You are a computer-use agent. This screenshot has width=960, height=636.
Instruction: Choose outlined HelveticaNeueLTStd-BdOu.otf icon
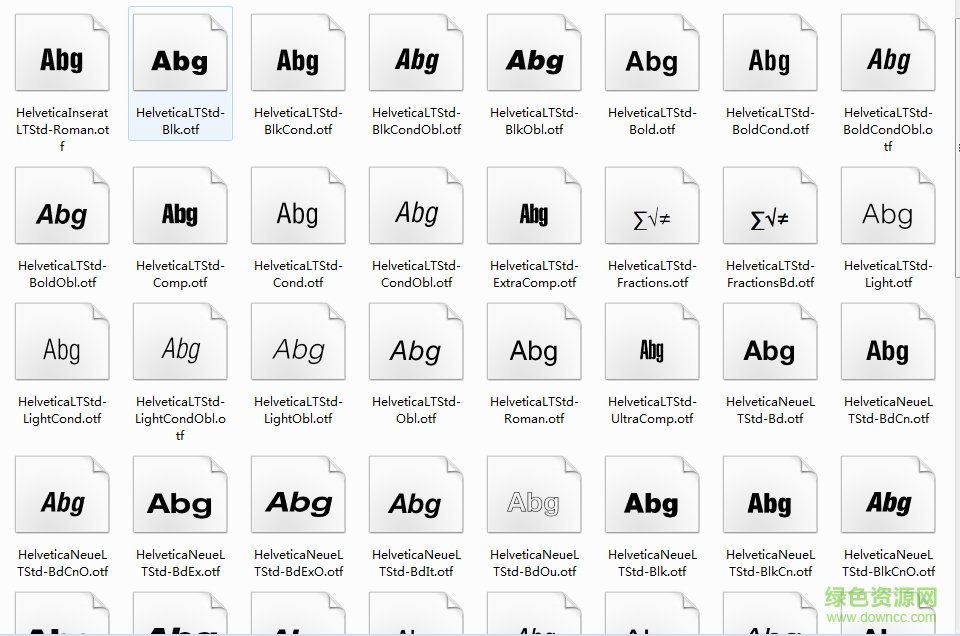[534, 495]
